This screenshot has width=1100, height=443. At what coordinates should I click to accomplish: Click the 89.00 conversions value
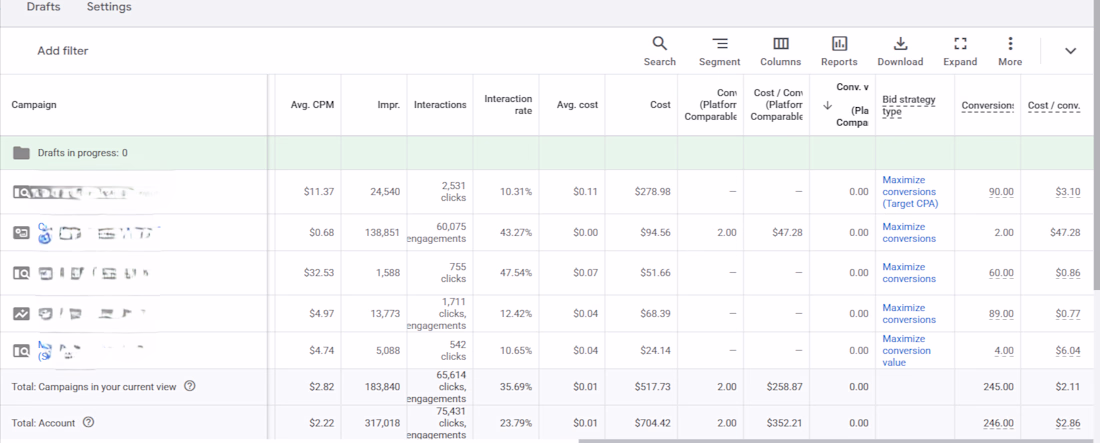pos(1001,313)
